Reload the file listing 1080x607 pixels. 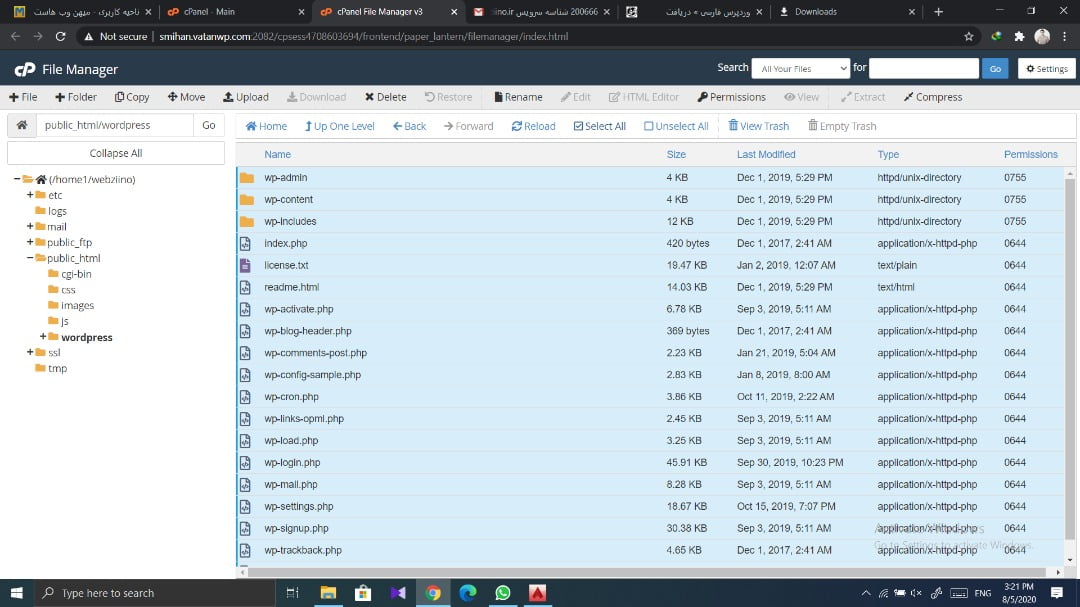(x=533, y=126)
